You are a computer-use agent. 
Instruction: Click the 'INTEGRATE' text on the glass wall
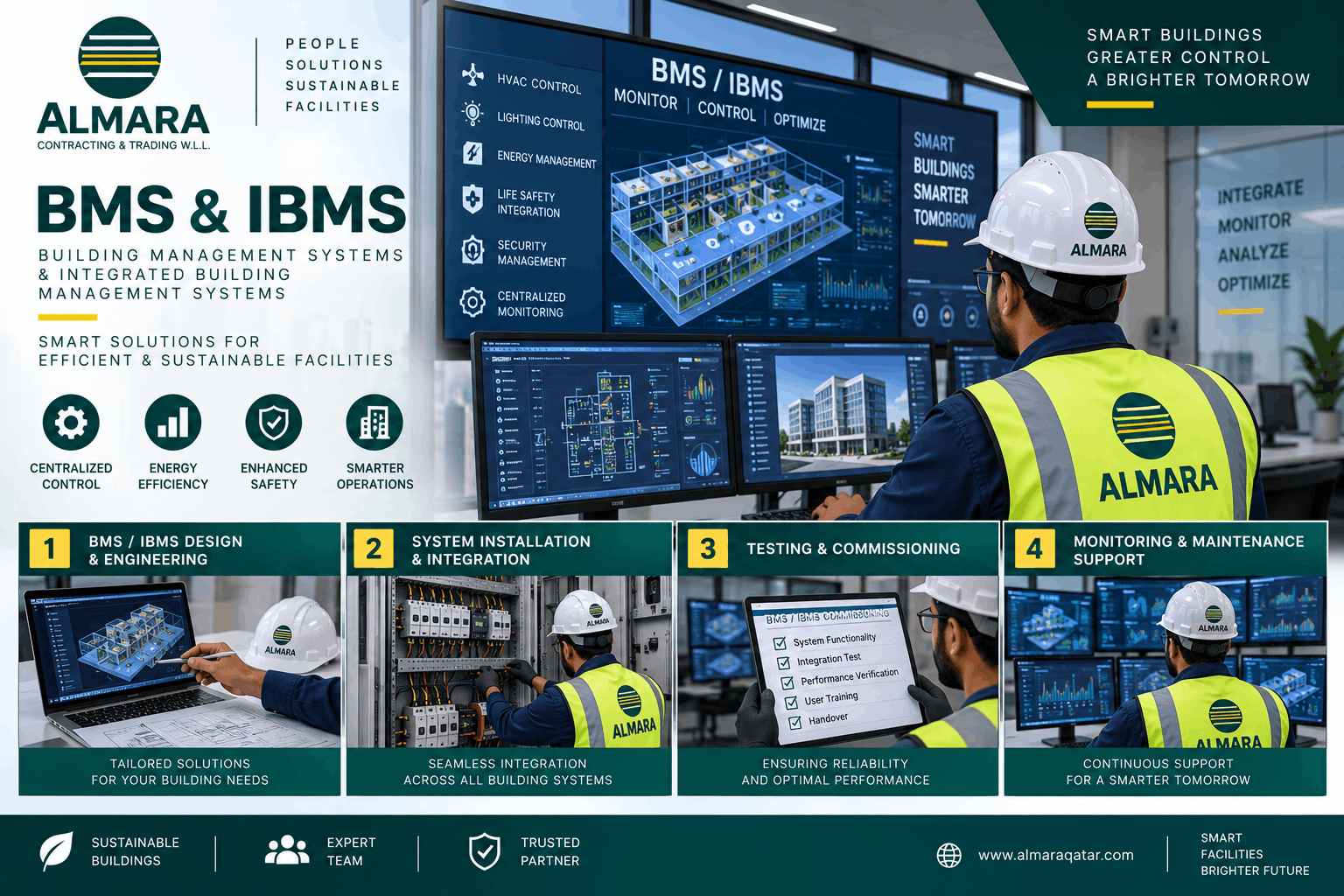coord(1260,192)
